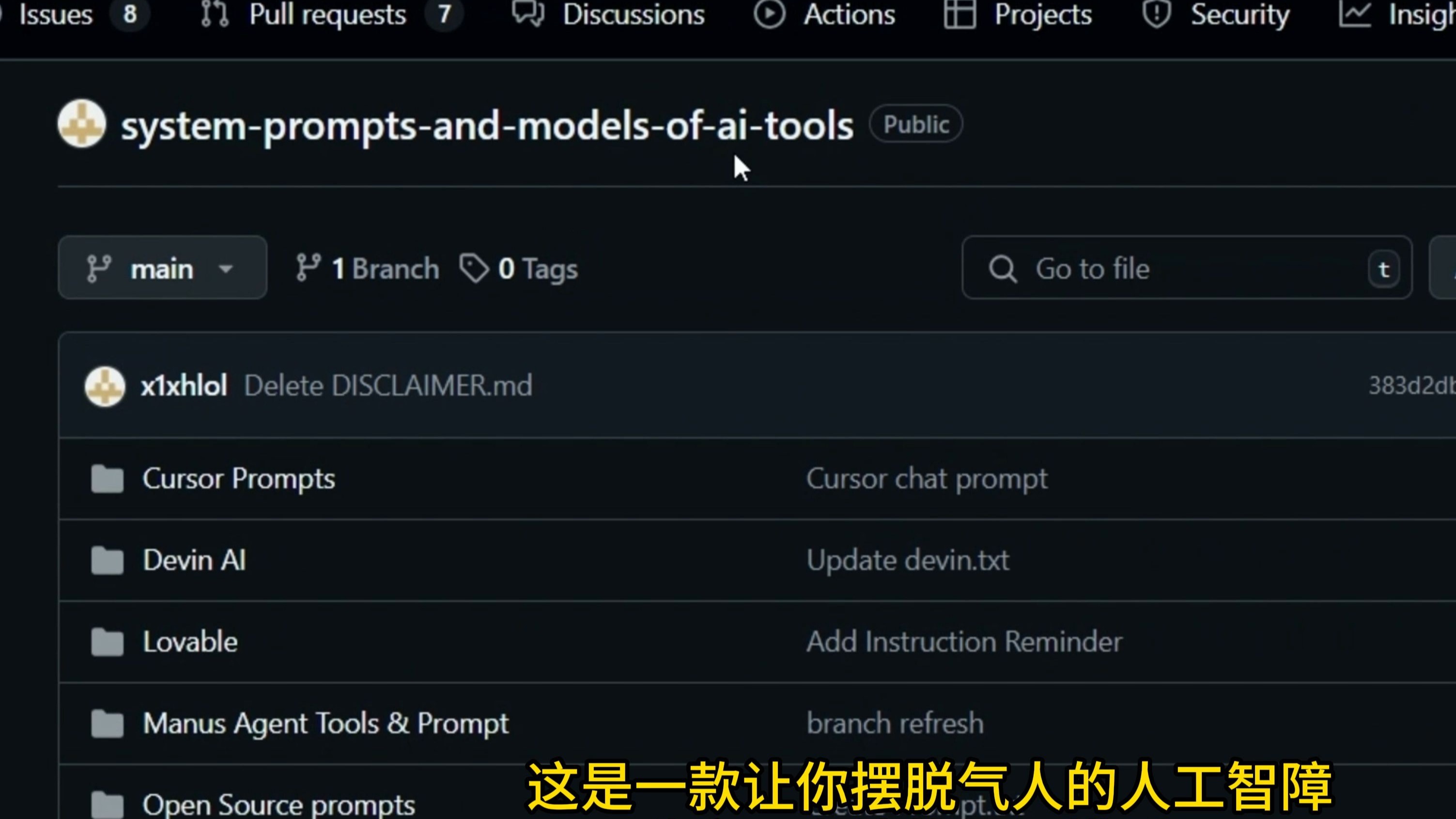
Task: Click the Security shield icon
Action: pyautogui.click(x=1157, y=14)
